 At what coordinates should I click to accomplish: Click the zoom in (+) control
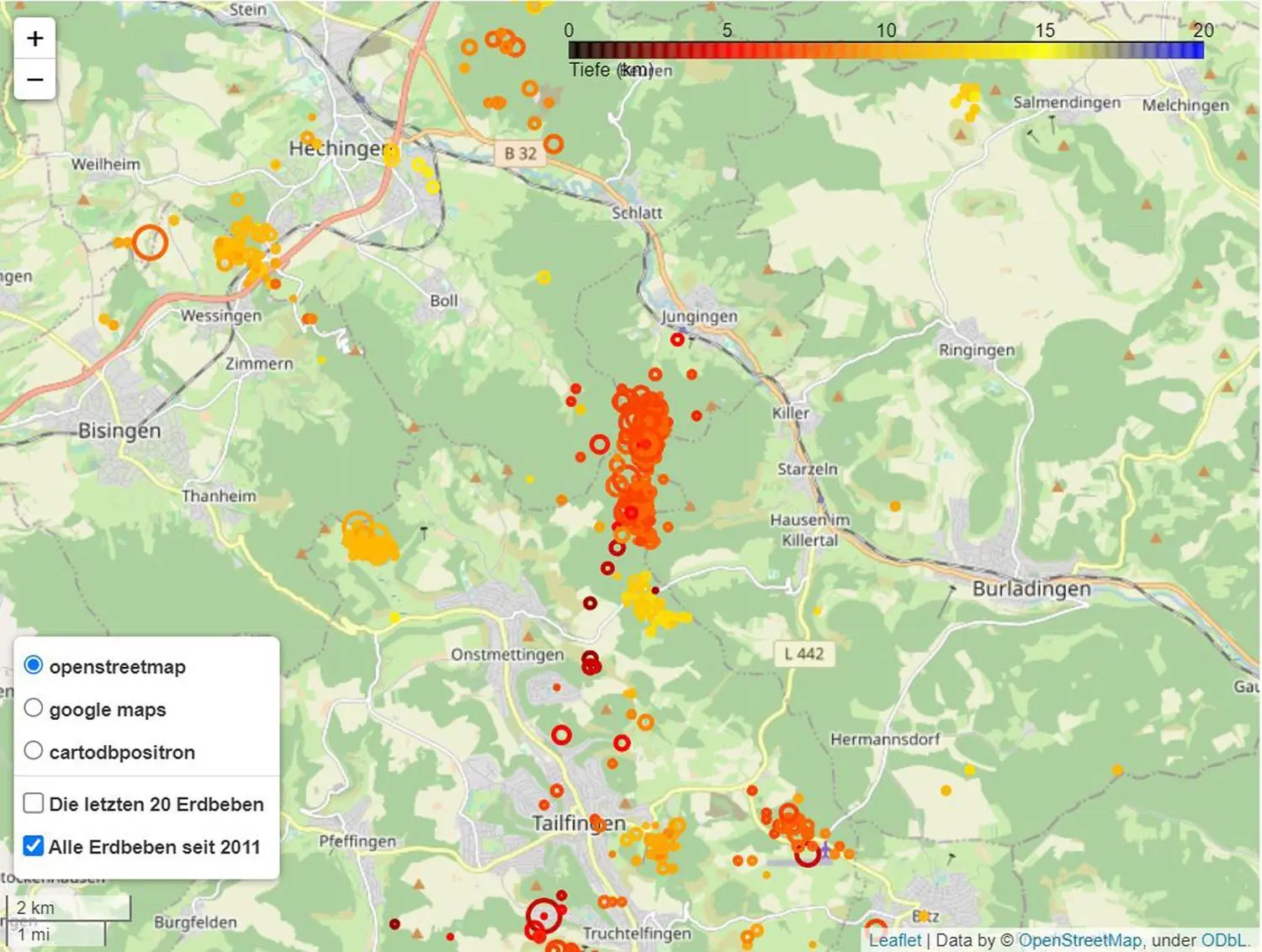(34, 37)
